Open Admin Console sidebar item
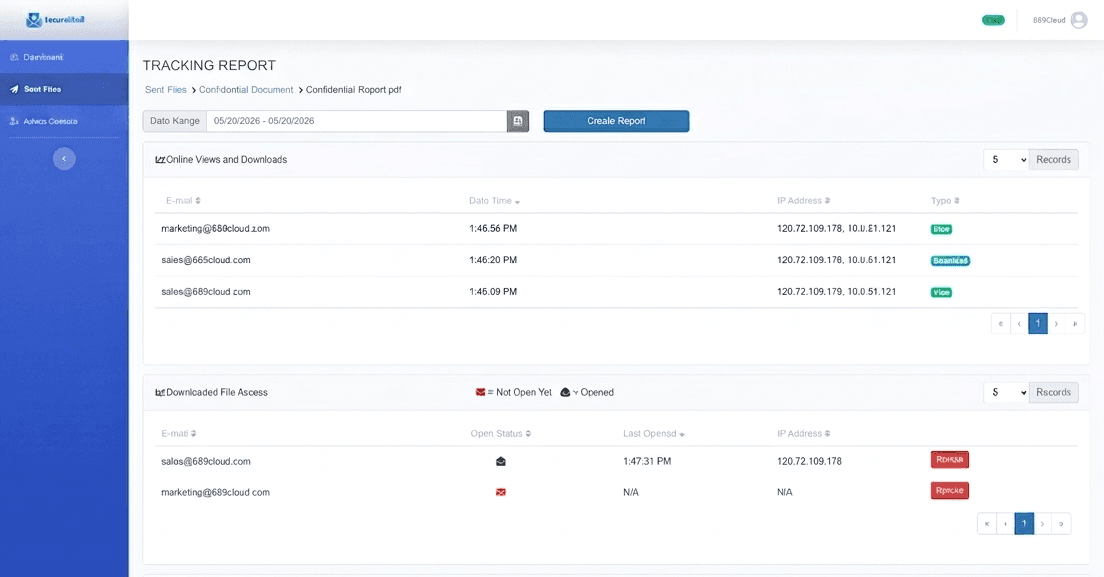This screenshot has height=577, width=1104. 64,121
